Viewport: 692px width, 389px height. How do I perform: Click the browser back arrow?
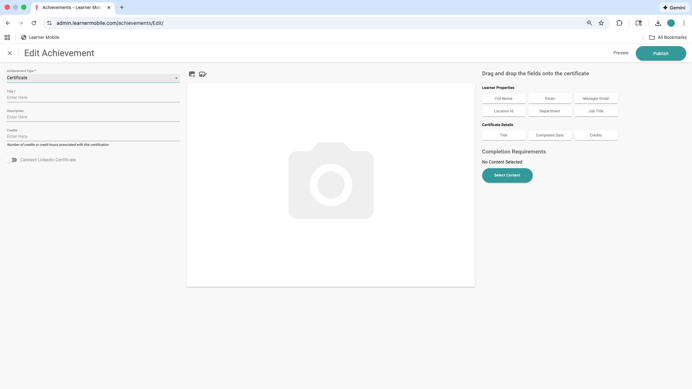coord(8,23)
